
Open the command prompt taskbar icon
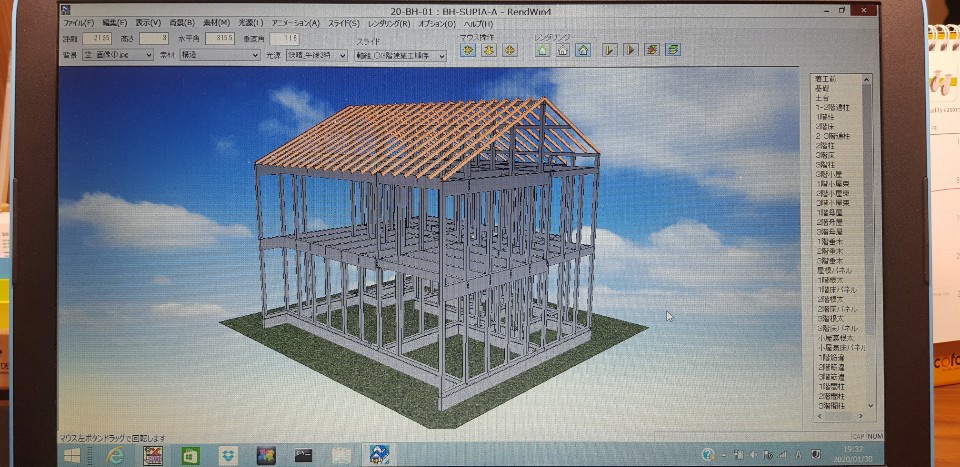(x=304, y=455)
